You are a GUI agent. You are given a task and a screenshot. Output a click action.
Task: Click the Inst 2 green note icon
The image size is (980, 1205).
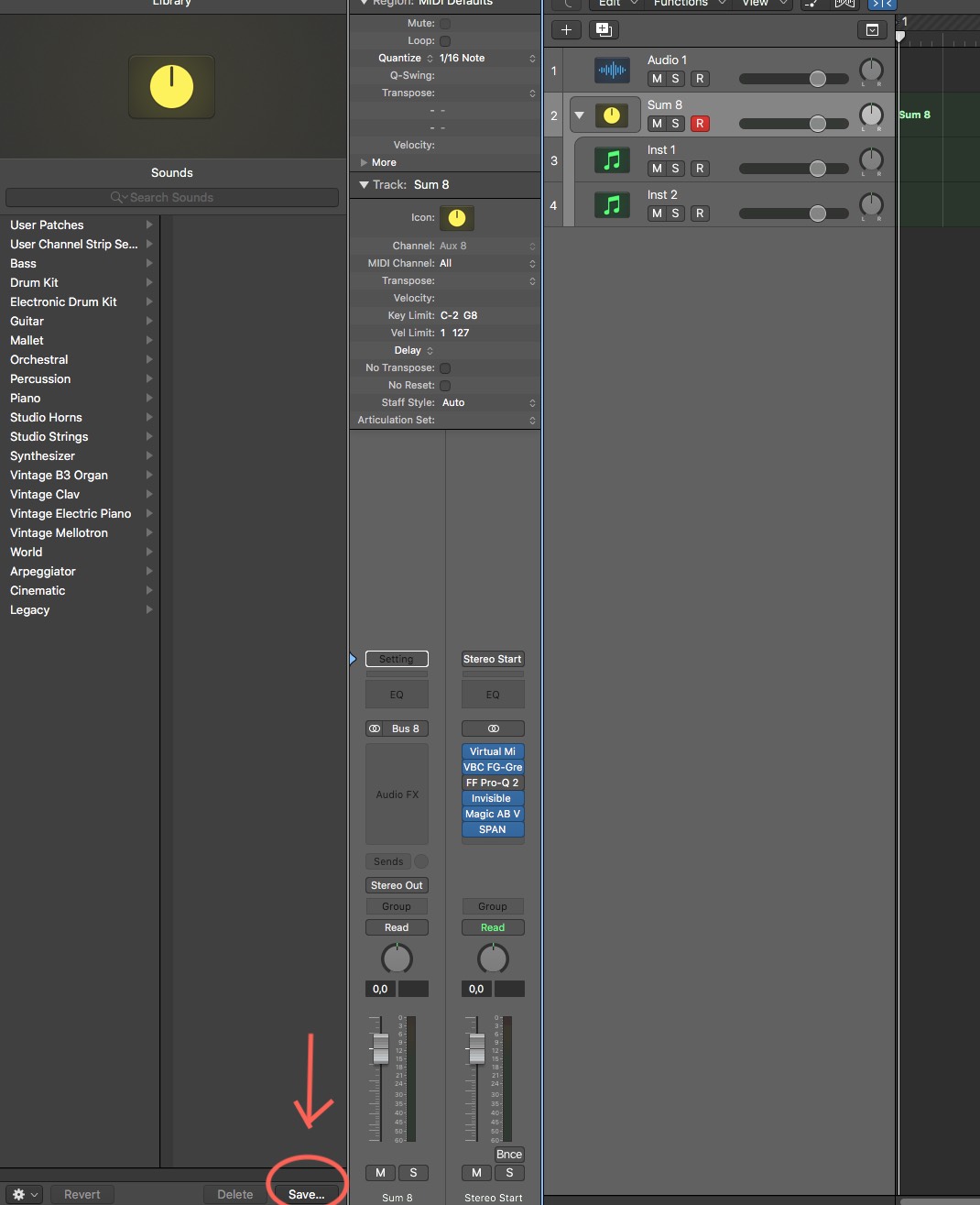point(612,205)
